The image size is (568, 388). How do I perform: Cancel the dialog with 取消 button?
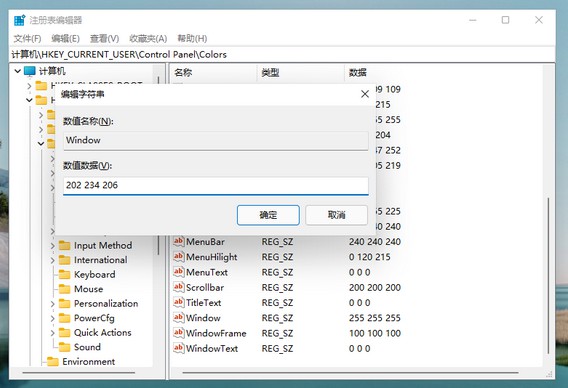tap(337, 215)
